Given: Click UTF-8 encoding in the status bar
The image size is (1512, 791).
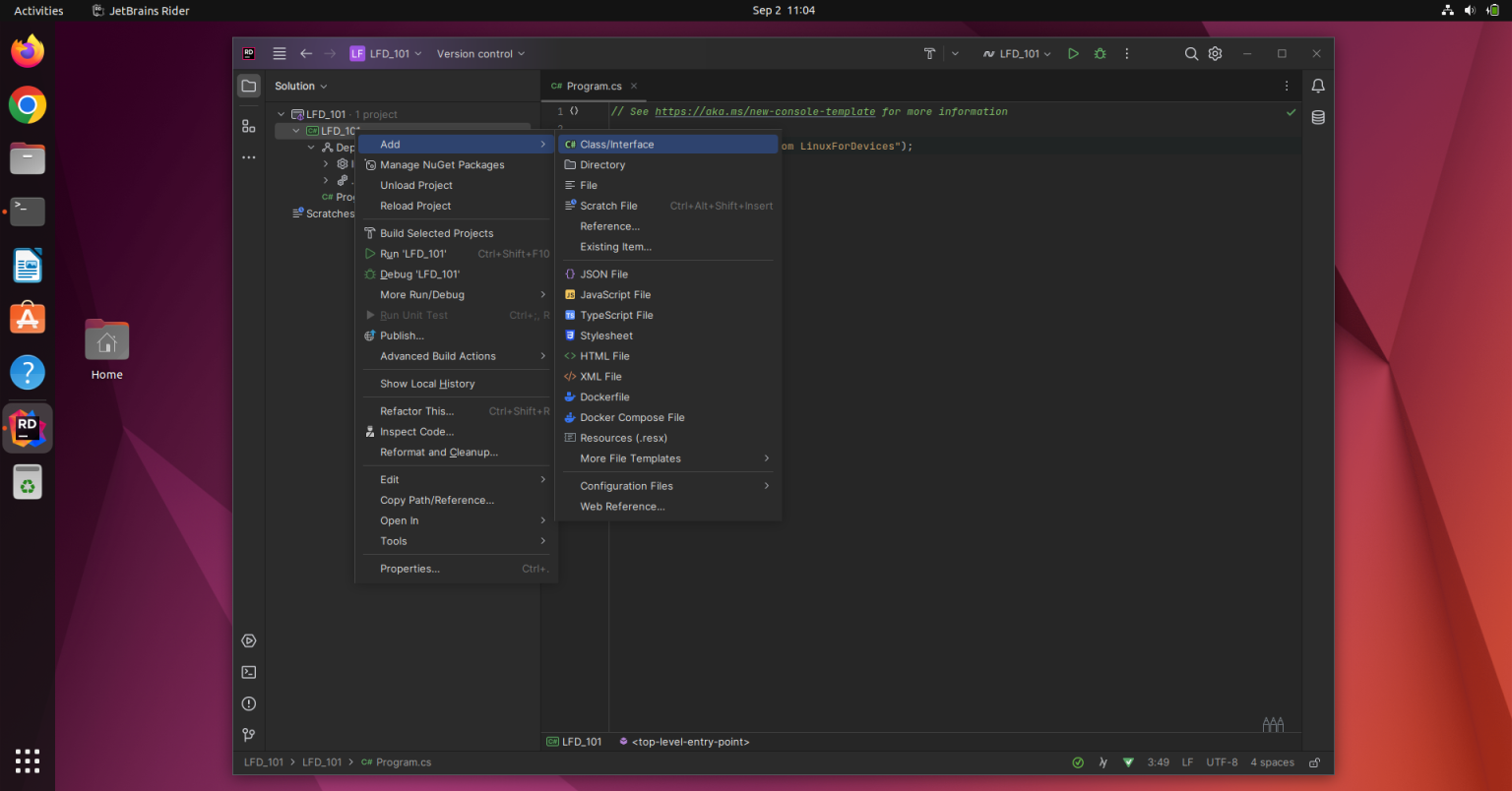Looking at the screenshot, I should 1222,761.
